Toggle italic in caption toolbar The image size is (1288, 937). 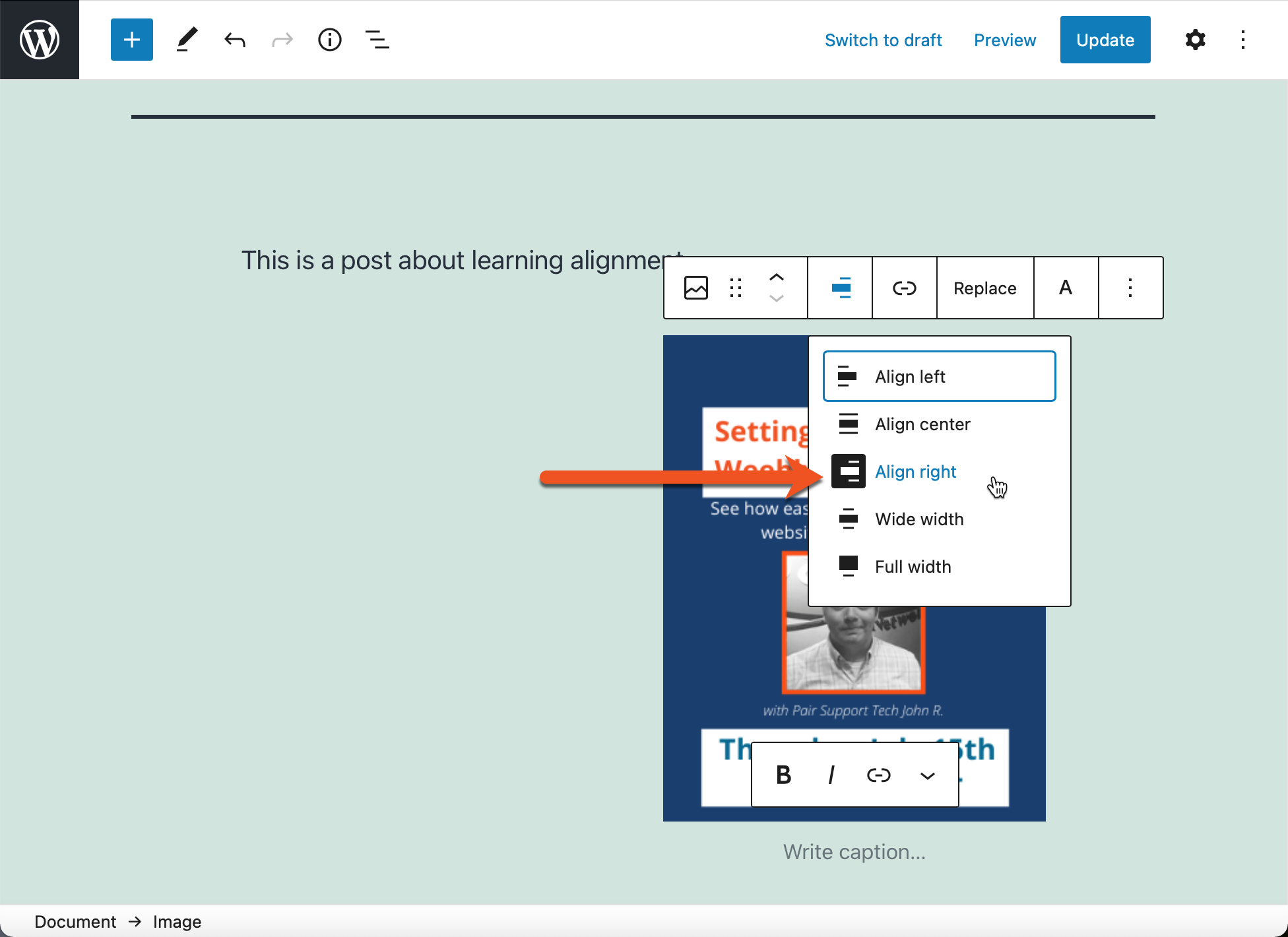(831, 775)
